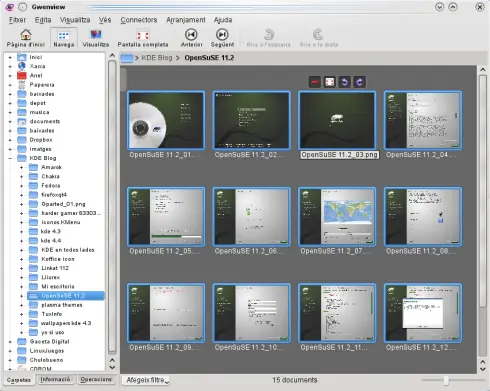Click the breadcrumb root folder icon
The height and width of the screenshot is (391, 490).
pos(127,58)
